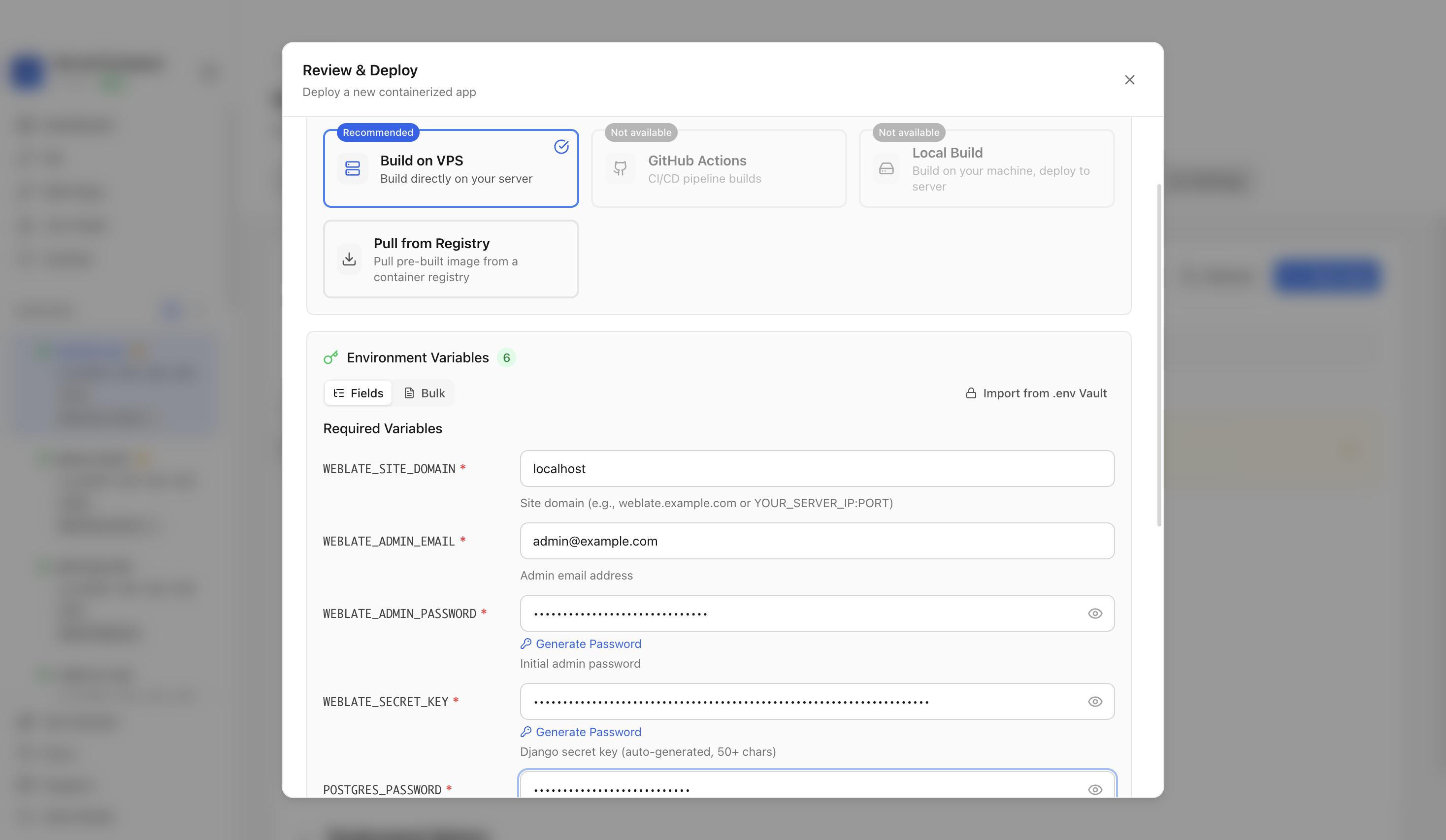Screen dimensions: 1446x840
Task: Switch to the Fields tab
Action: 358,393
